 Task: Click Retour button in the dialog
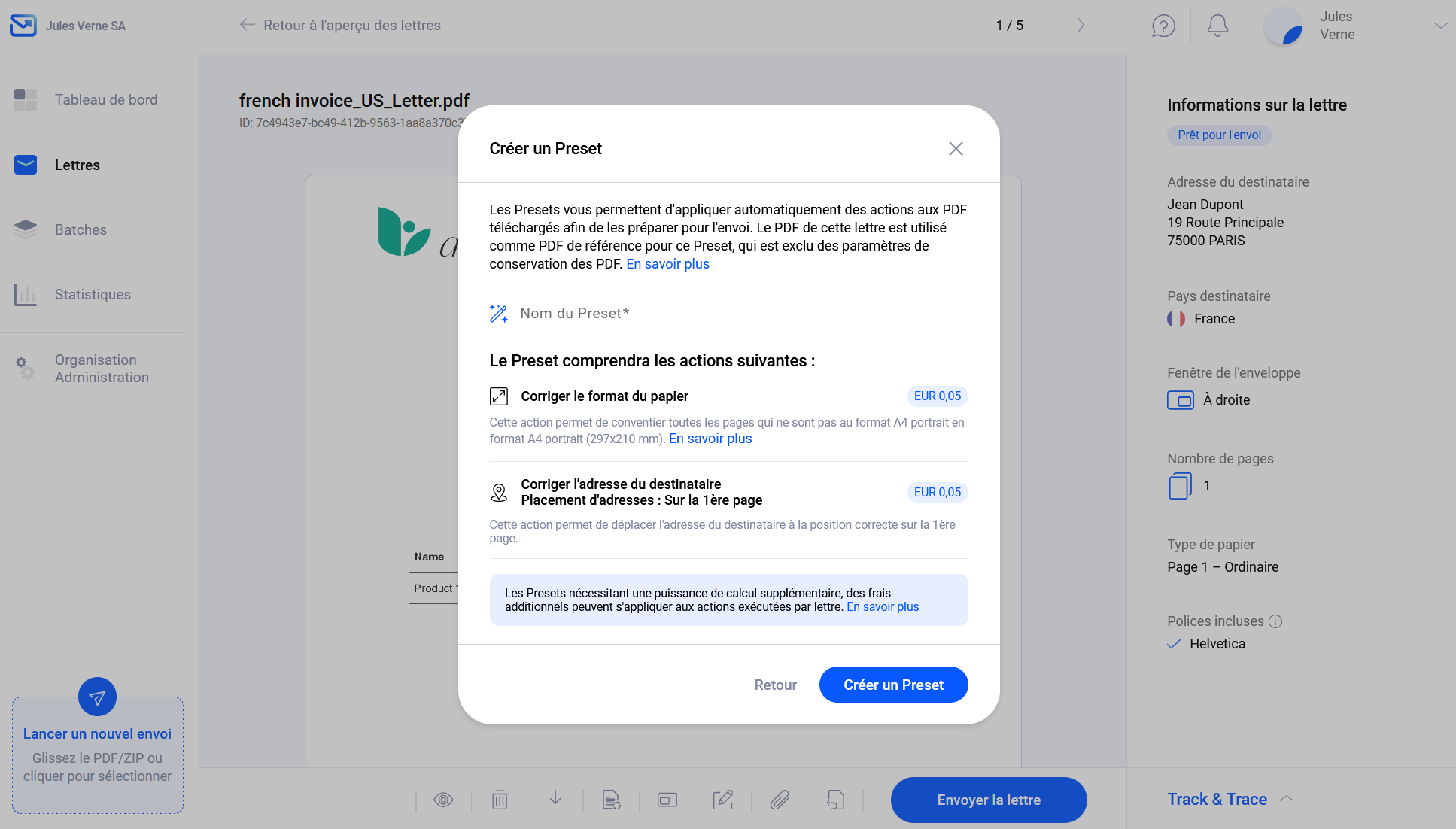point(775,685)
